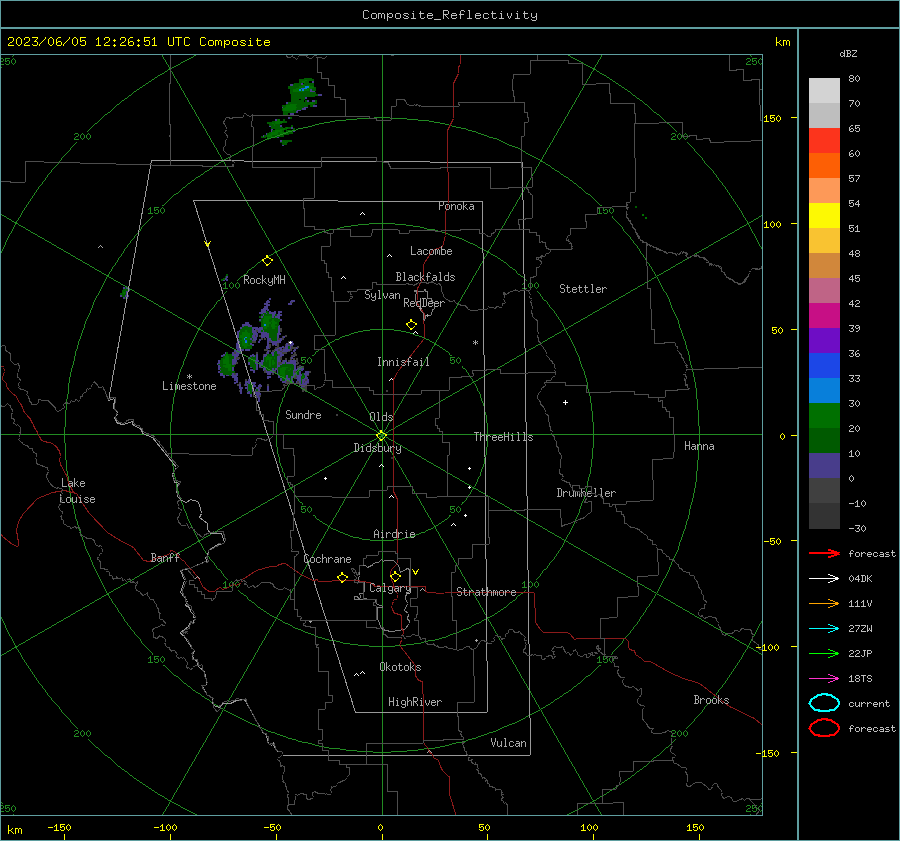
Task: Click the Strathmore label
Action: point(486,592)
